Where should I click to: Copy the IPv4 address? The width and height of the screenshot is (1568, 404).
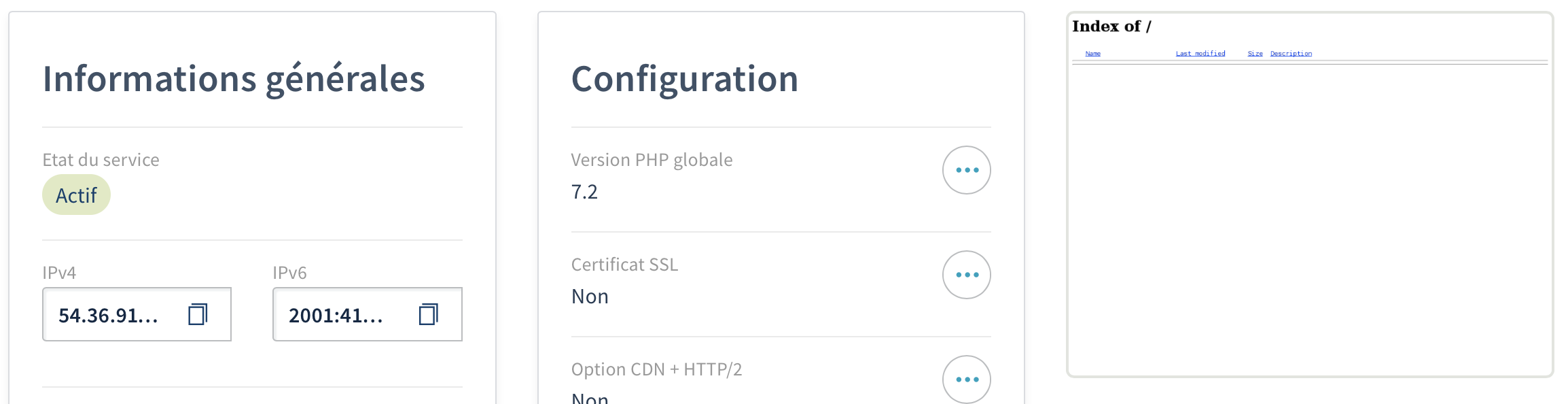coord(198,314)
